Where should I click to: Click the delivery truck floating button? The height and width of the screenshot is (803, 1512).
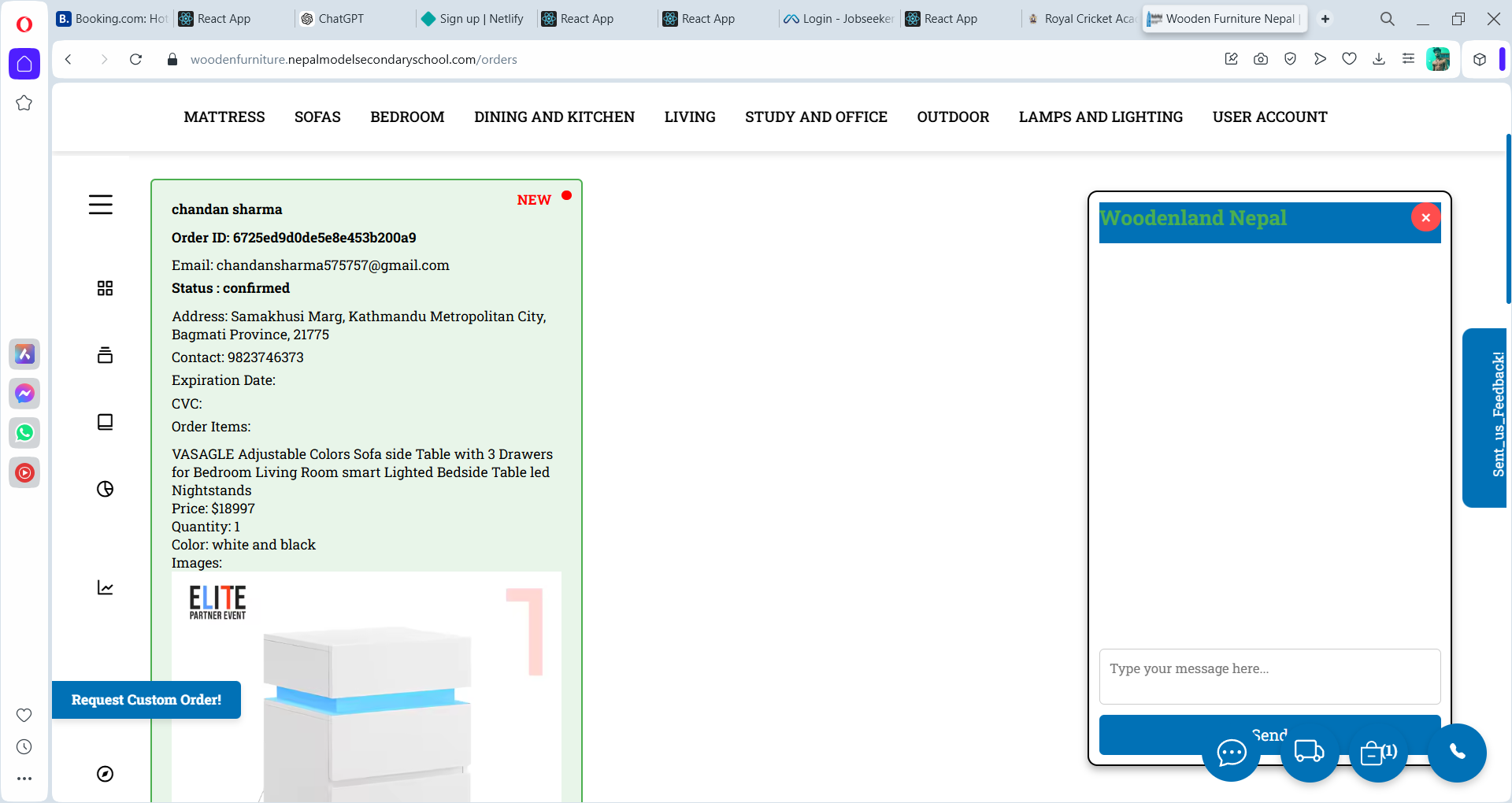(x=1309, y=753)
